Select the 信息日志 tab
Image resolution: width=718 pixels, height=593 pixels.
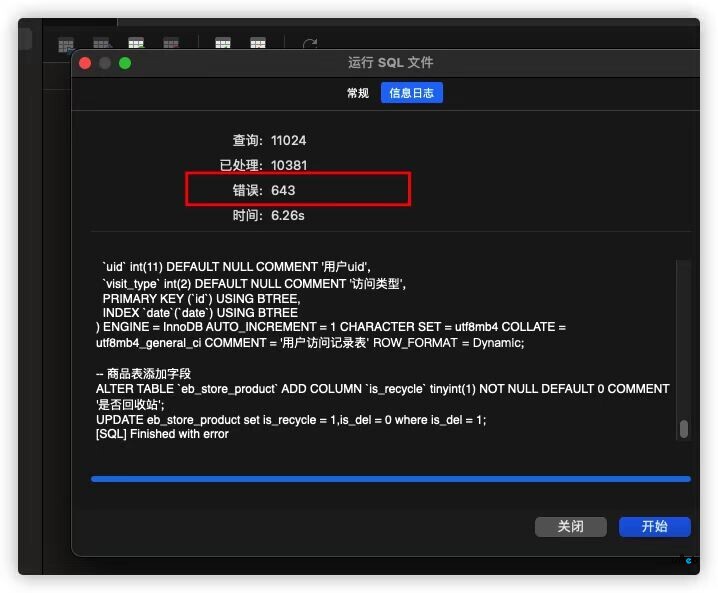[x=411, y=93]
